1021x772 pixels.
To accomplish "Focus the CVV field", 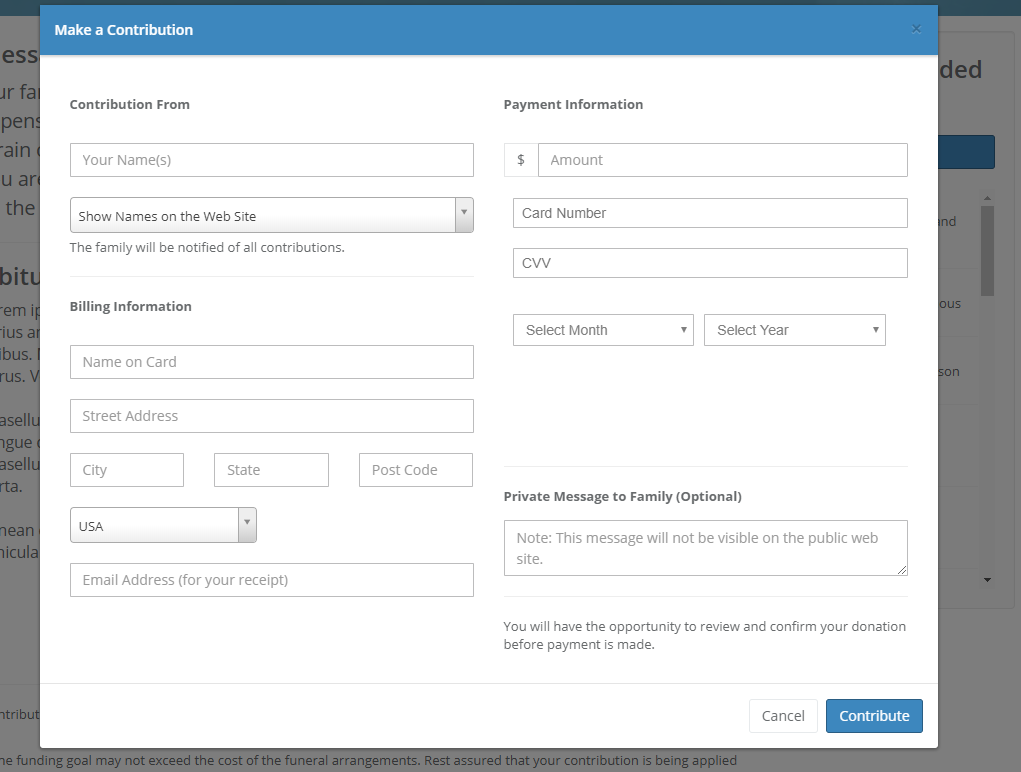I will click(710, 263).
